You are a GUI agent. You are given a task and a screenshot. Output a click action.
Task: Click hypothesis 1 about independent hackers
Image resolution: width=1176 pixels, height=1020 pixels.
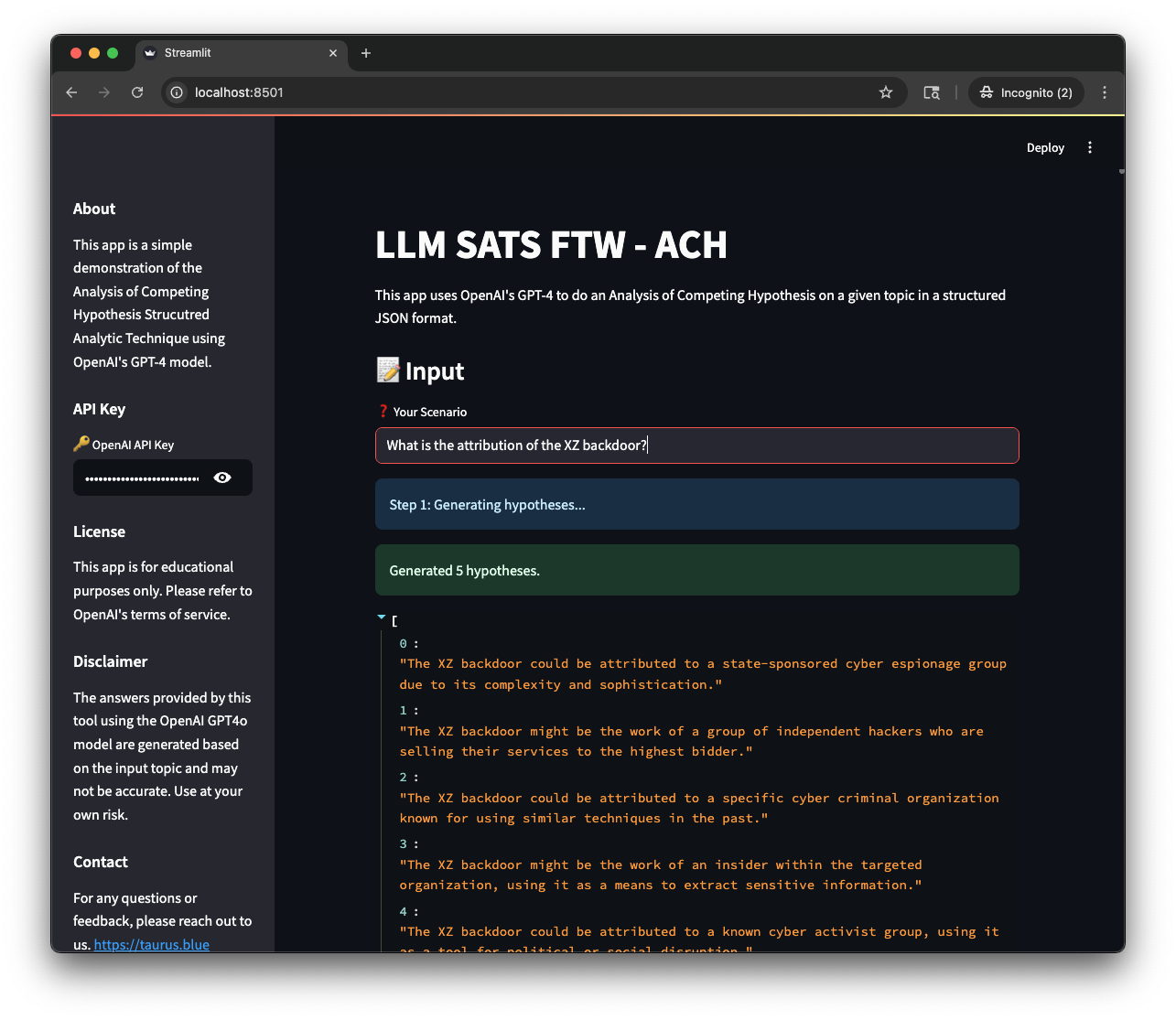(x=691, y=741)
